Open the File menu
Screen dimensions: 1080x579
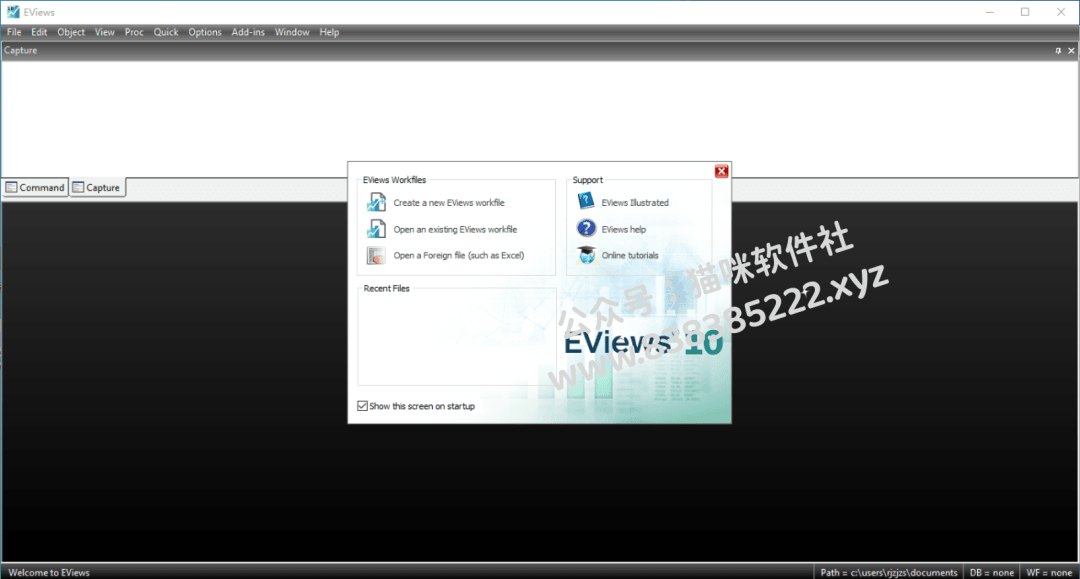click(14, 32)
